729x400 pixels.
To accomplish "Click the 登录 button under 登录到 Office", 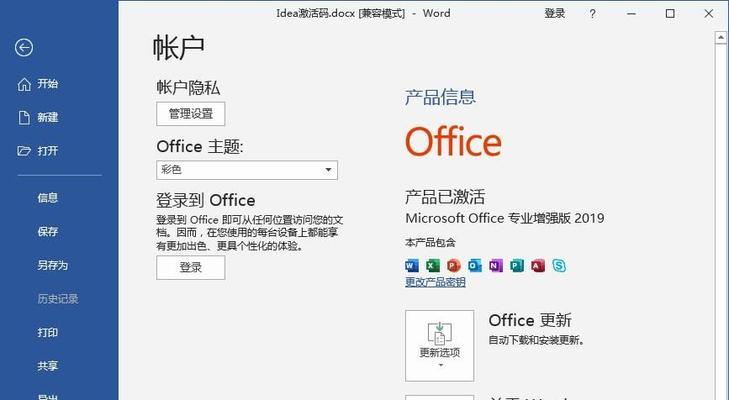I will (x=191, y=267).
